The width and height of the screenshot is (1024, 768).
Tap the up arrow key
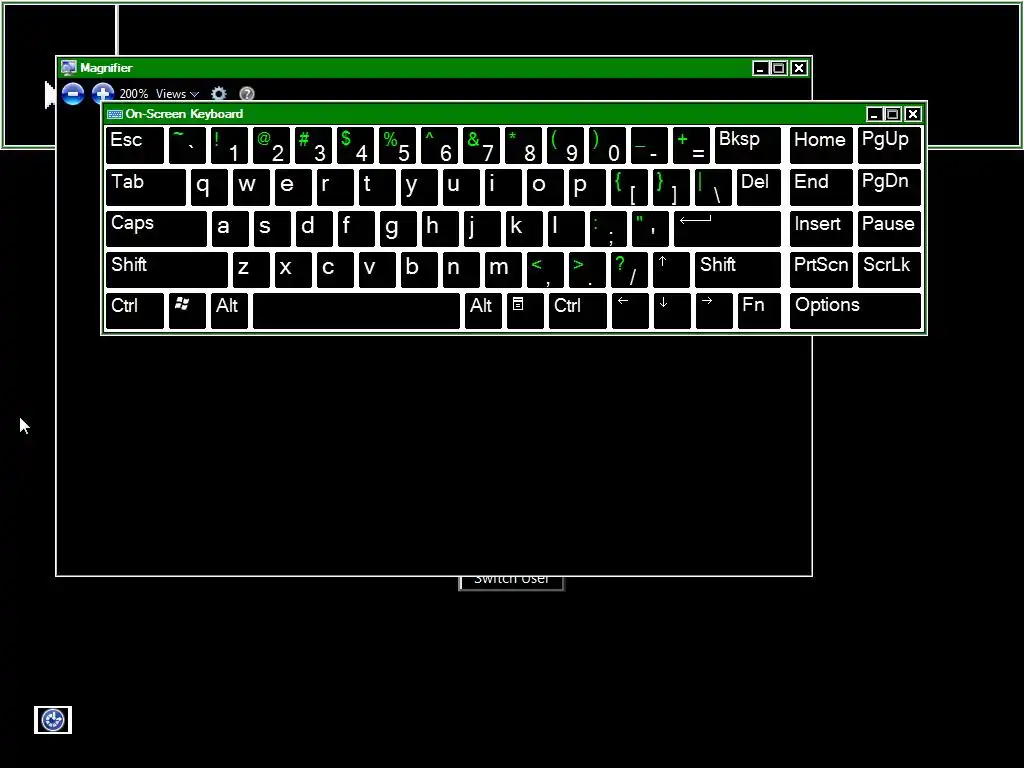(671, 270)
